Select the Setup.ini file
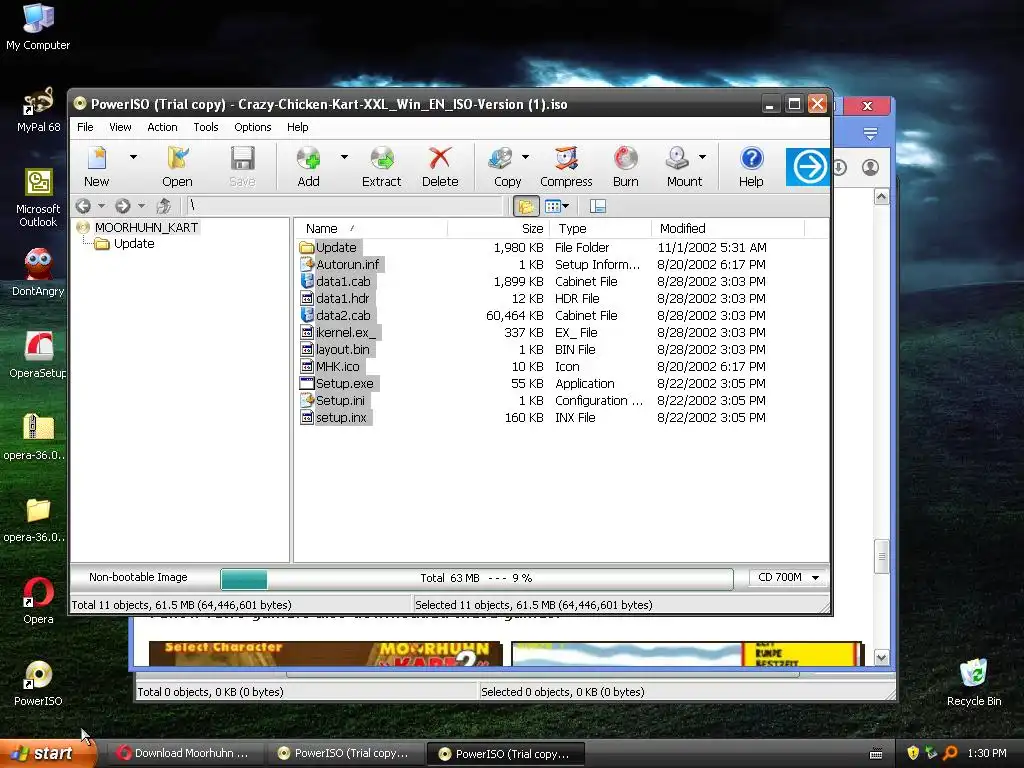The height and width of the screenshot is (768, 1024). (x=340, y=400)
